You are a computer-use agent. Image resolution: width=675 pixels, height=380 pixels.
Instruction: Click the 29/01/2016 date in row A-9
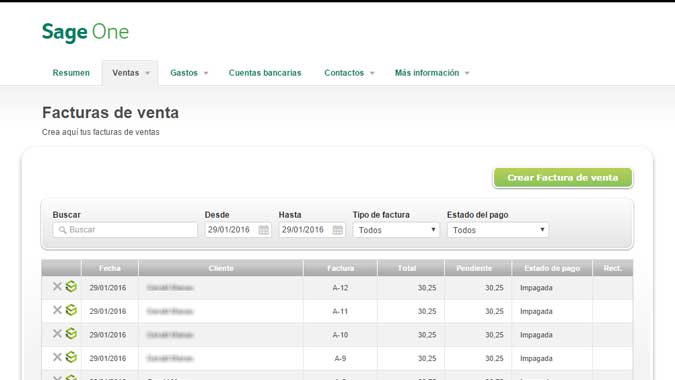point(108,358)
